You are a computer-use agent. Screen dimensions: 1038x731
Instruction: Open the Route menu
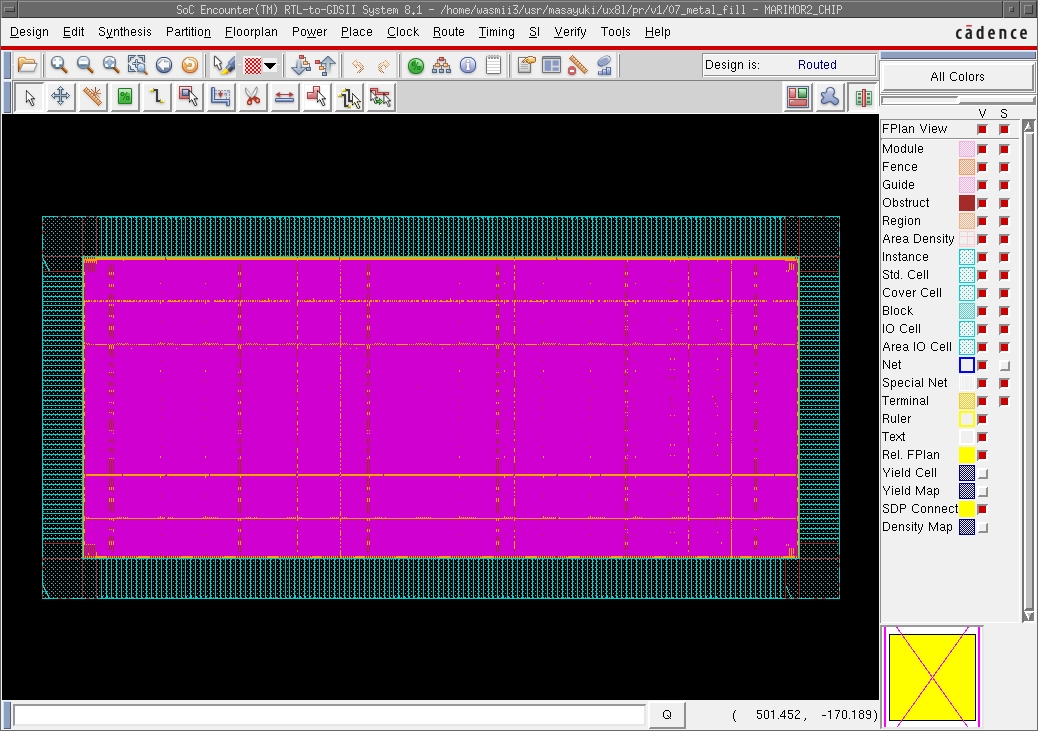(x=448, y=32)
